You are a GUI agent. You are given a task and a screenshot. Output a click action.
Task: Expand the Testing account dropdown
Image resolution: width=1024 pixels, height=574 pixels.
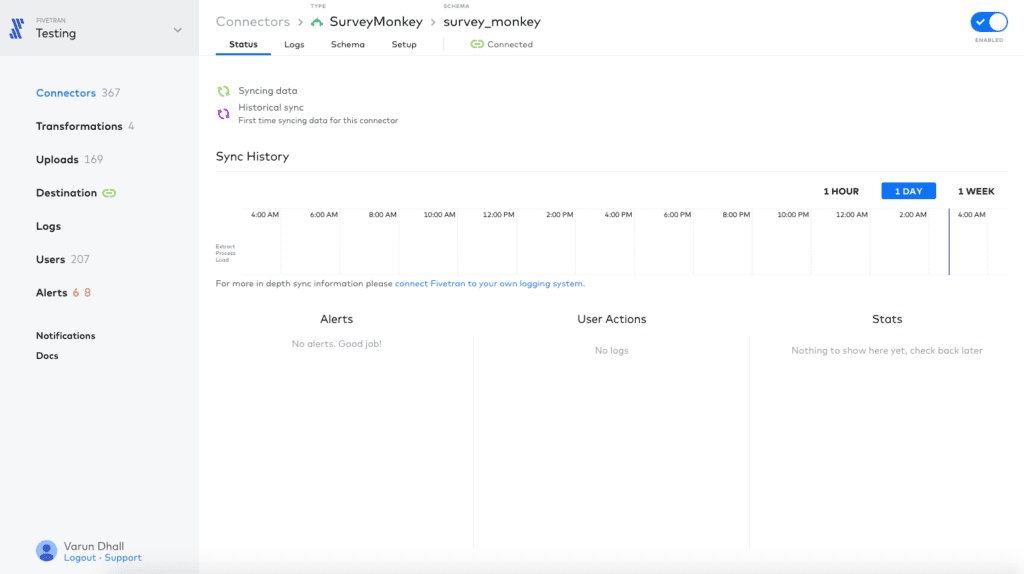point(177,30)
